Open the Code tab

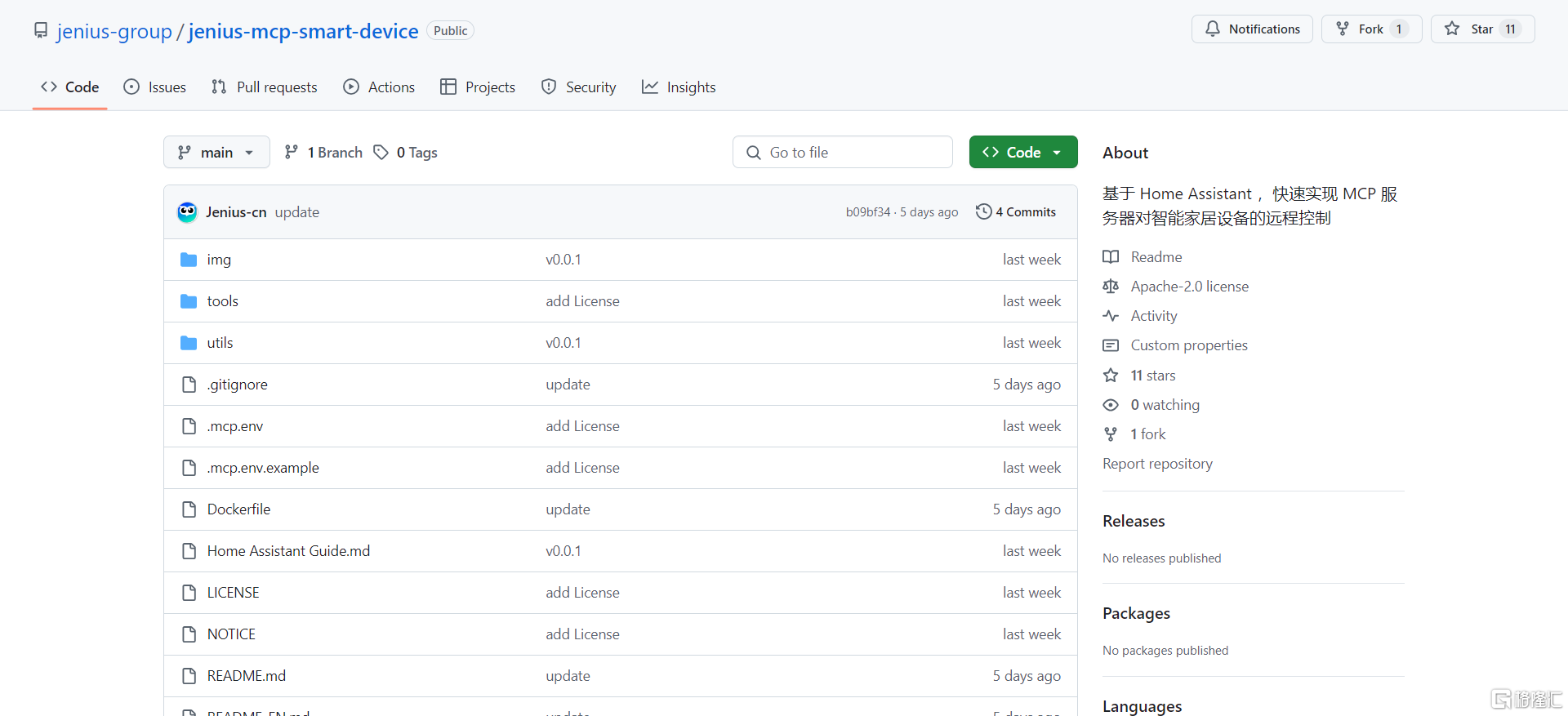click(70, 87)
